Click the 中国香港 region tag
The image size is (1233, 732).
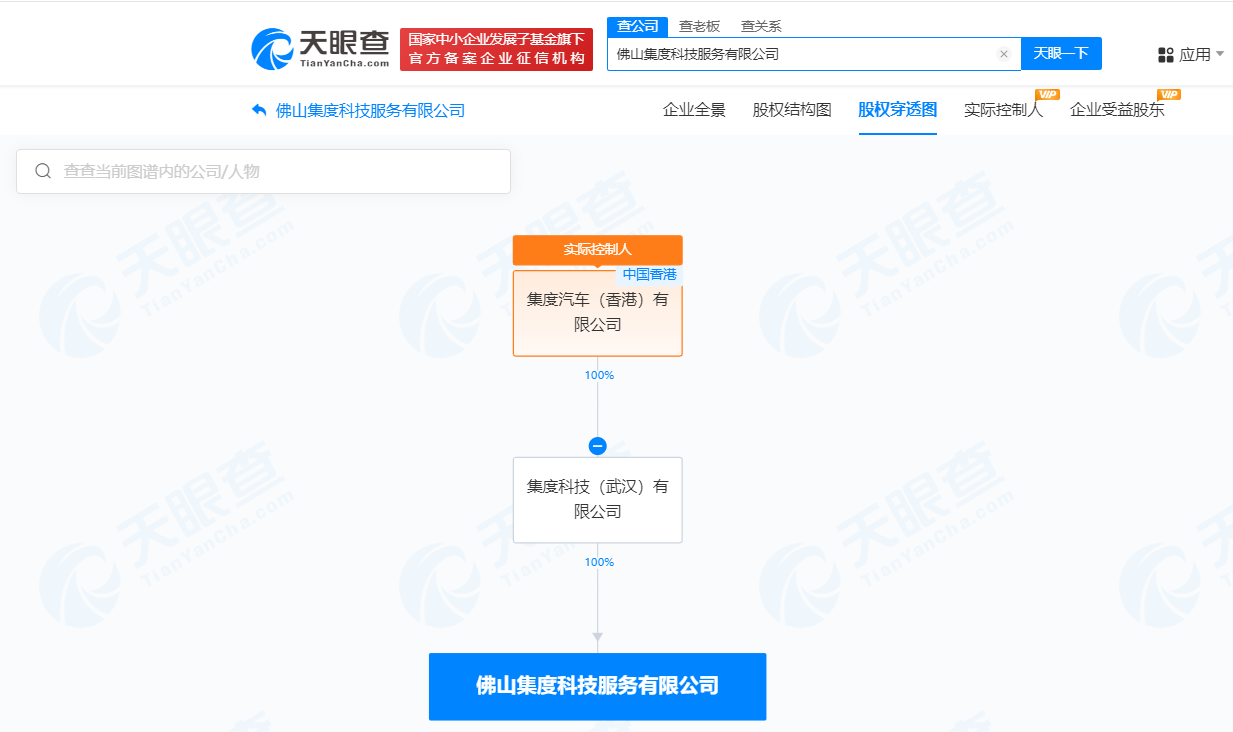(650, 274)
